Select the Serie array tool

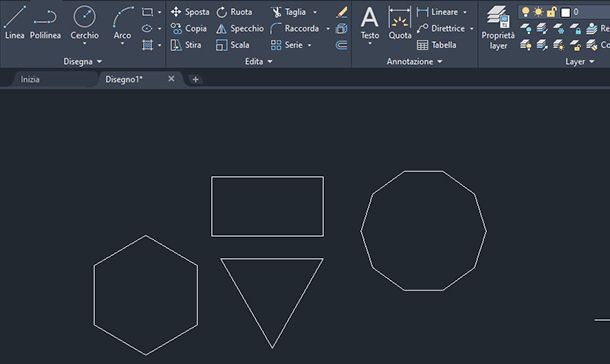[x=287, y=45]
